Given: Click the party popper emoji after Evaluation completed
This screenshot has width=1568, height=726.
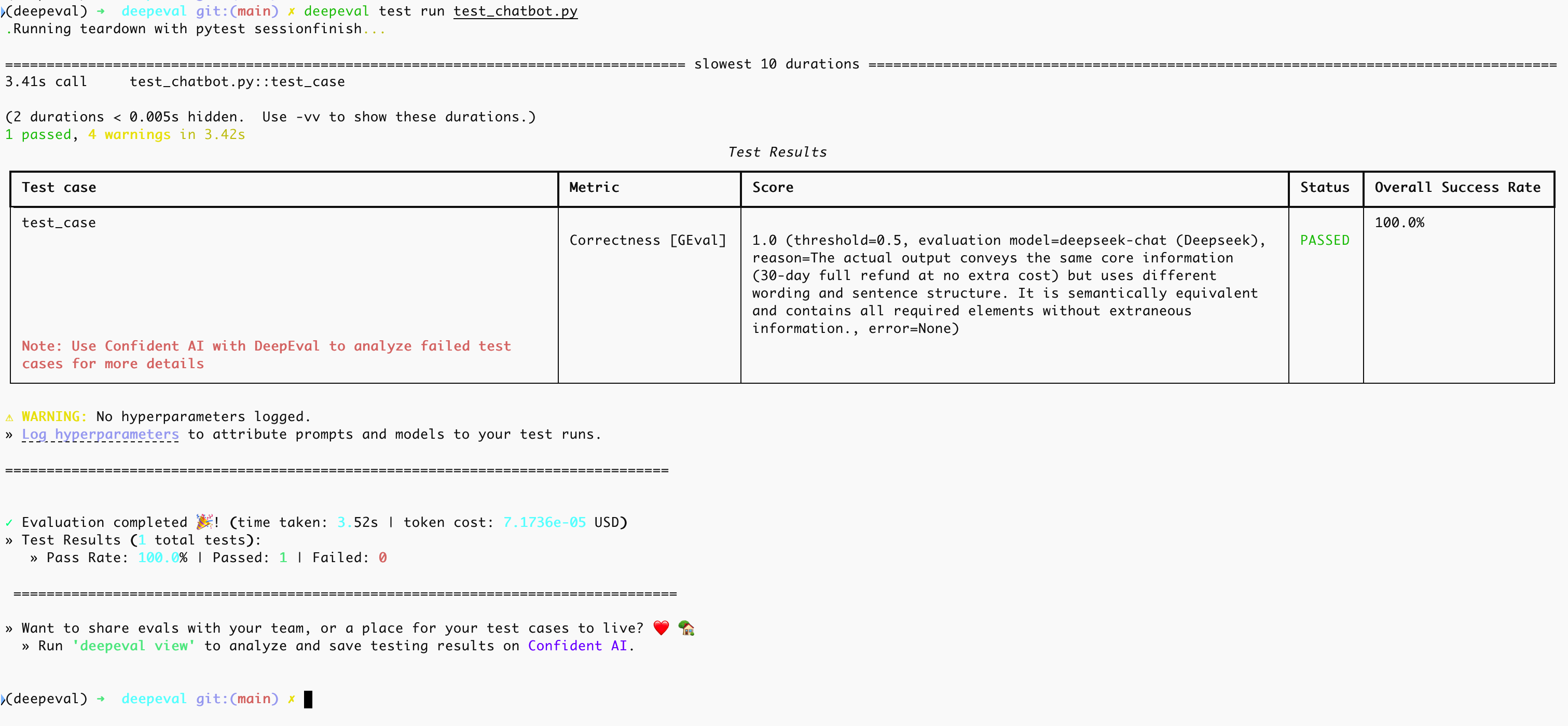Looking at the screenshot, I should click(x=204, y=522).
